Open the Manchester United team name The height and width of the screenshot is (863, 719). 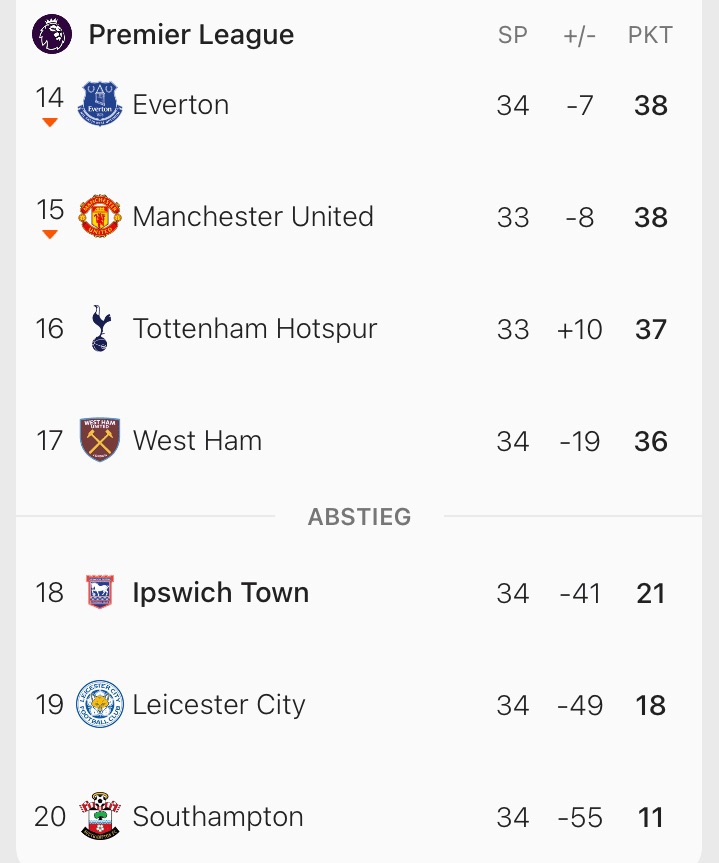[x=253, y=217]
